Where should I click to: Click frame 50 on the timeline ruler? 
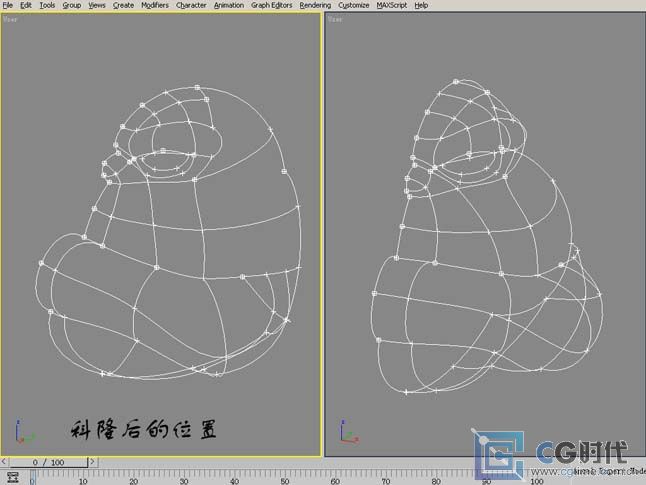point(285,481)
